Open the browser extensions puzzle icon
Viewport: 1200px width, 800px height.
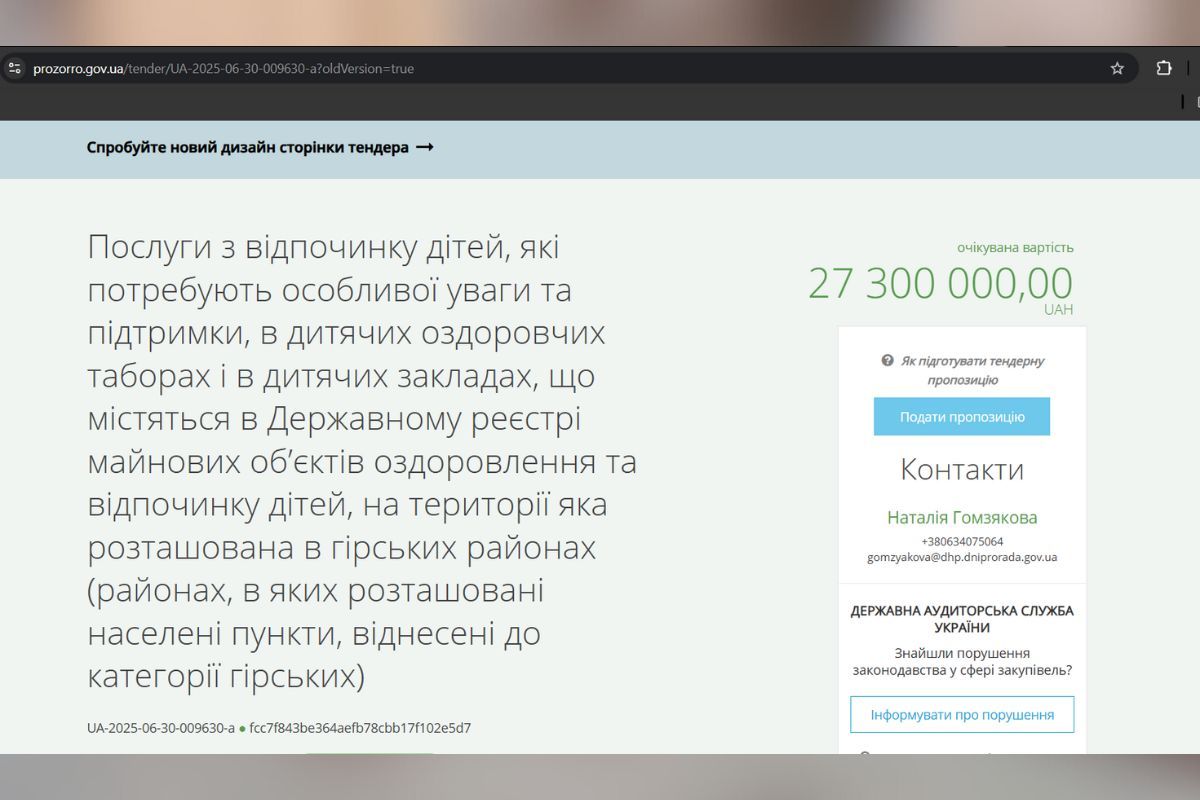(x=1161, y=68)
